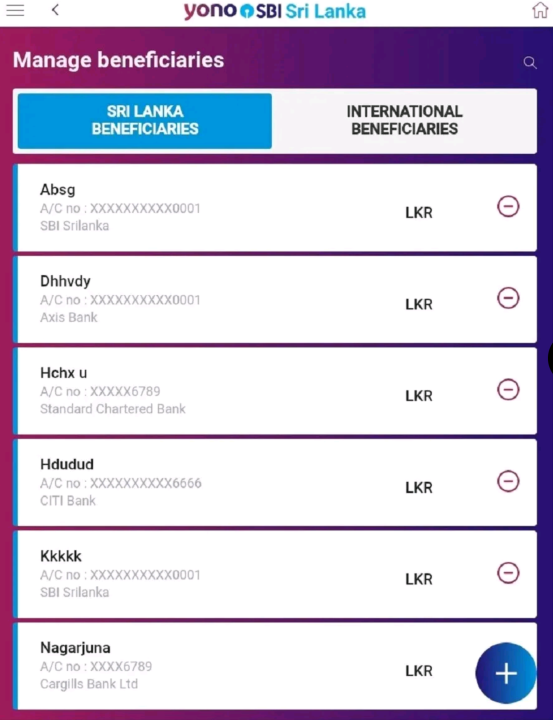Image resolution: width=553 pixels, height=720 pixels.
Task: Select the Kkkkk SBI Srilanka entry
Action: click(275, 574)
